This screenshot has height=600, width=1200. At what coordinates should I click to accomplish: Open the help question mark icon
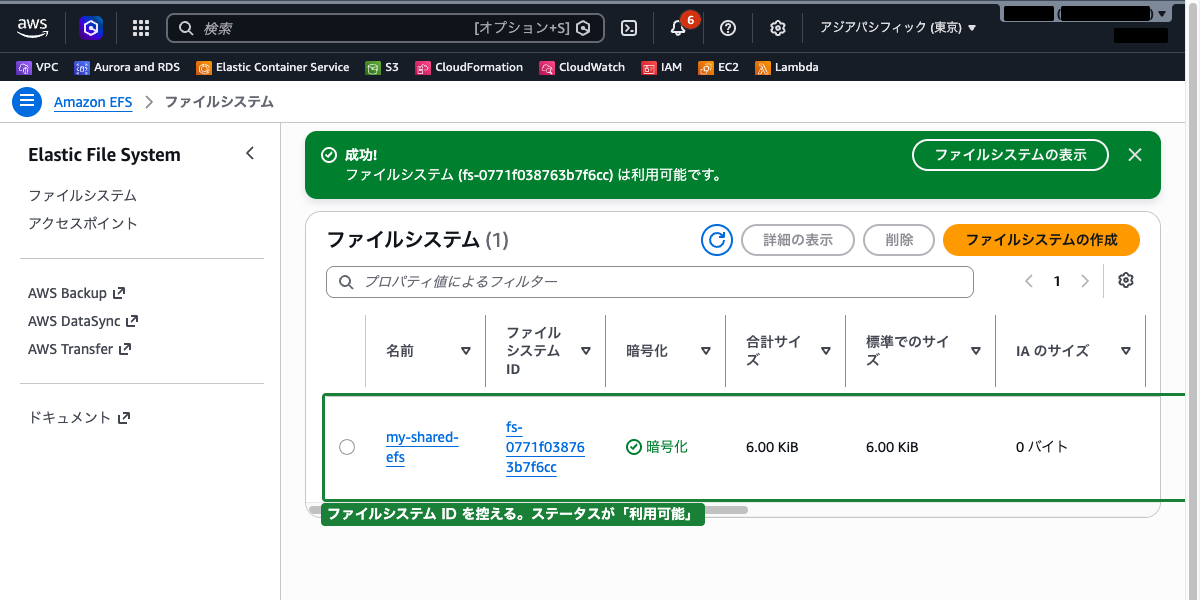728,28
